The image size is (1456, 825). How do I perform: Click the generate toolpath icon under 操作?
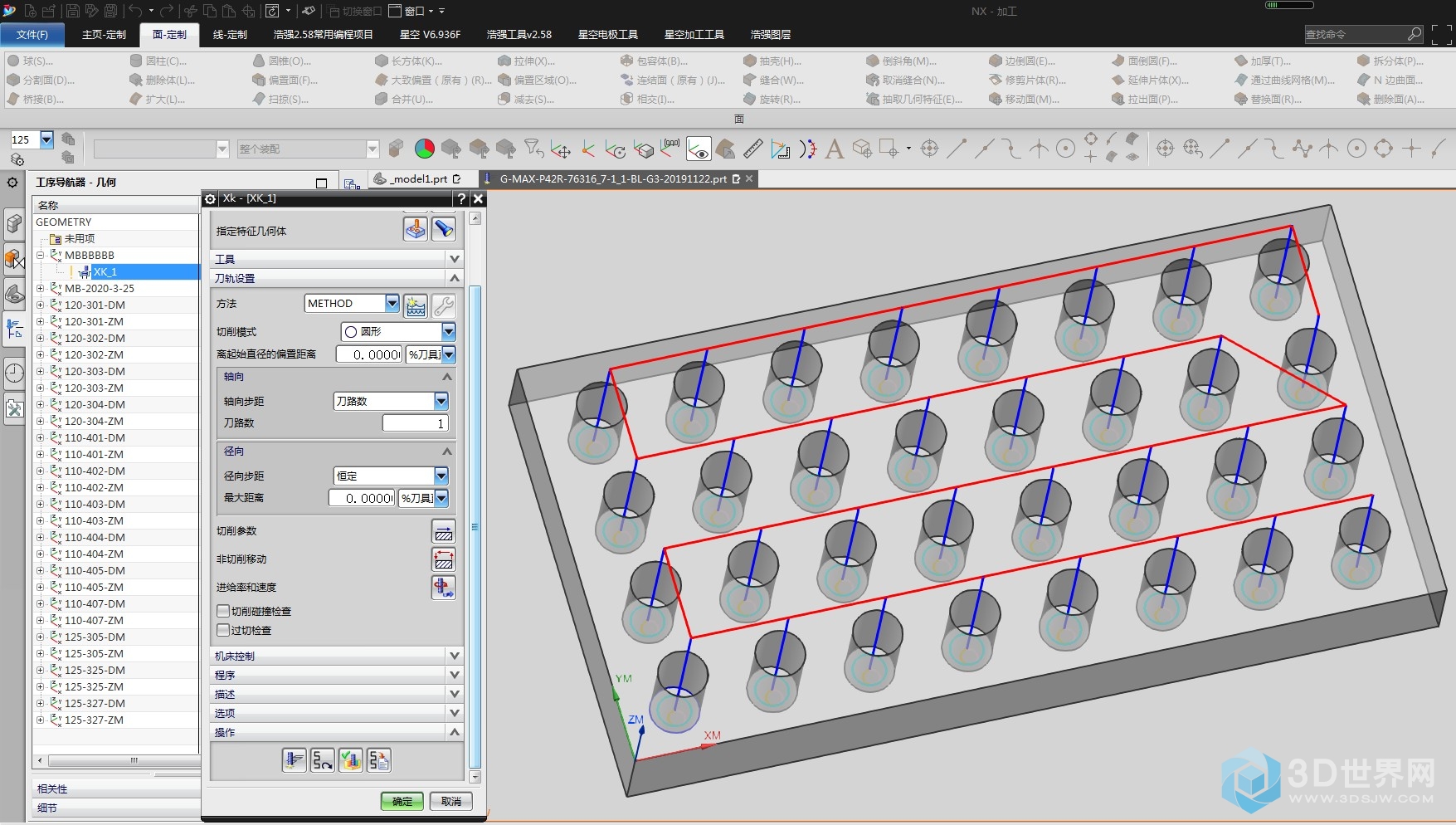pyautogui.click(x=295, y=759)
